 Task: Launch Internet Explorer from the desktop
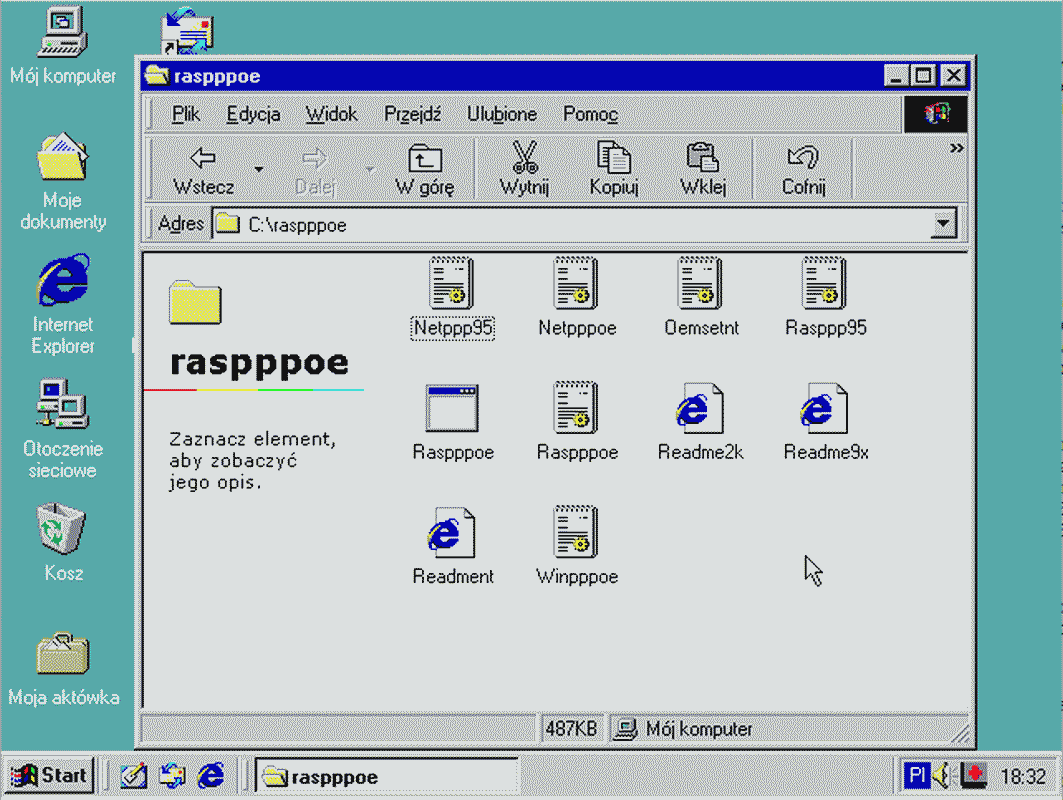click(62, 304)
